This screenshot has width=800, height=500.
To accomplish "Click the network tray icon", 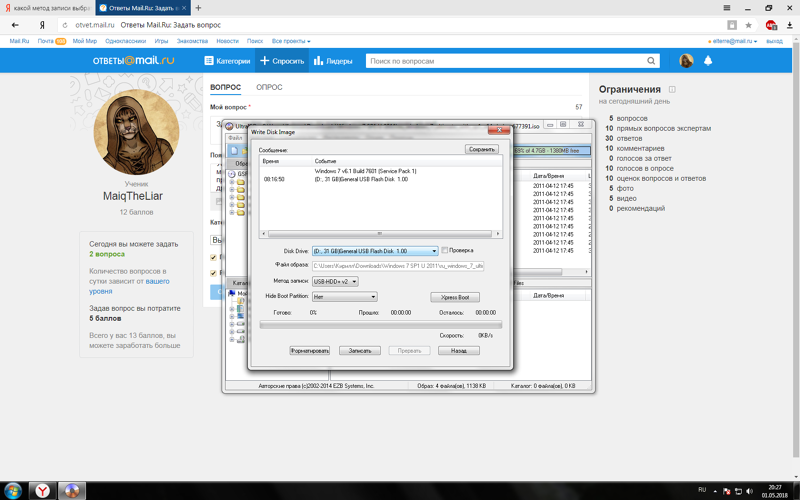I will click(738, 491).
